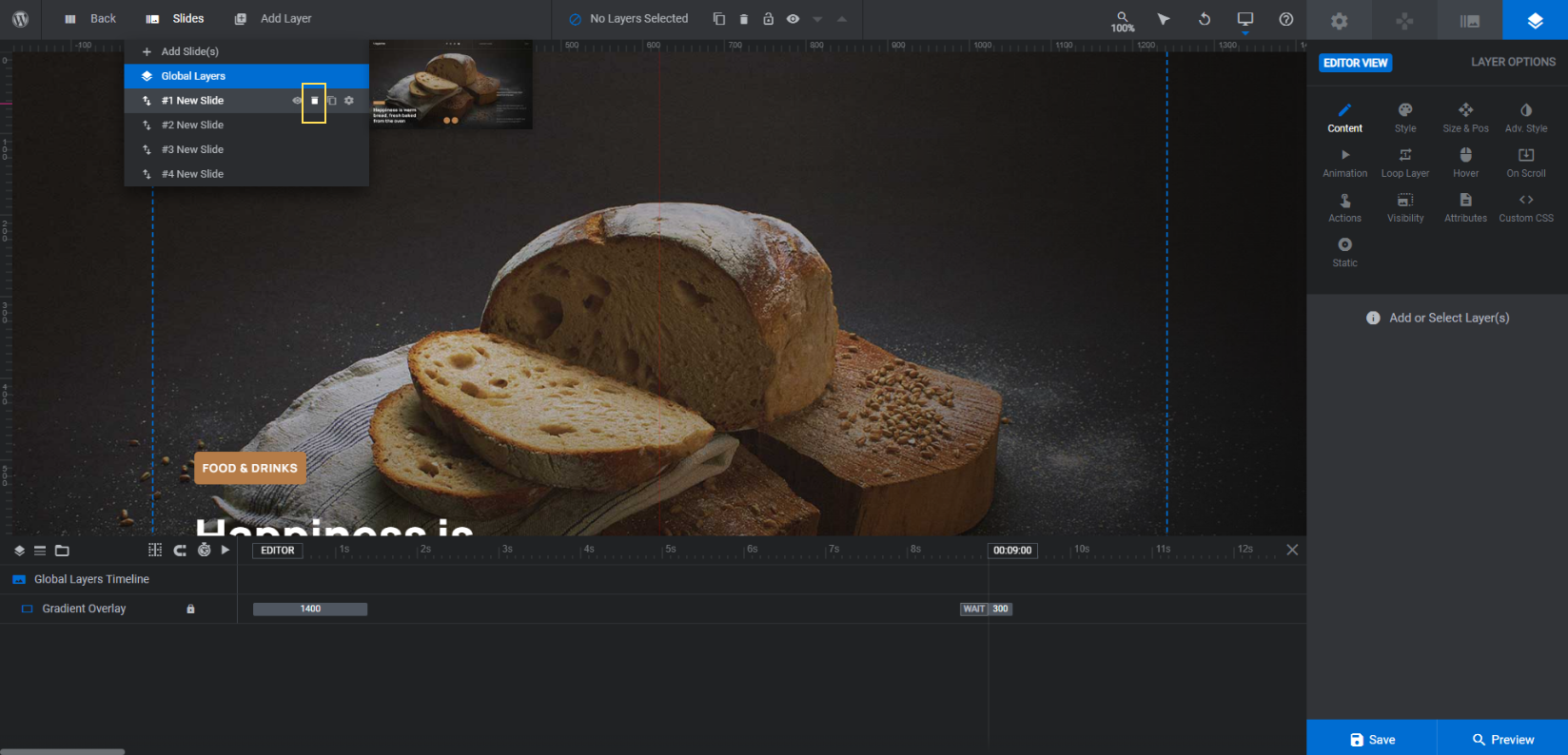This screenshot has height=755, width=1568.
Task: Open the Hover layer option
Action: (x=1466, y=164)
